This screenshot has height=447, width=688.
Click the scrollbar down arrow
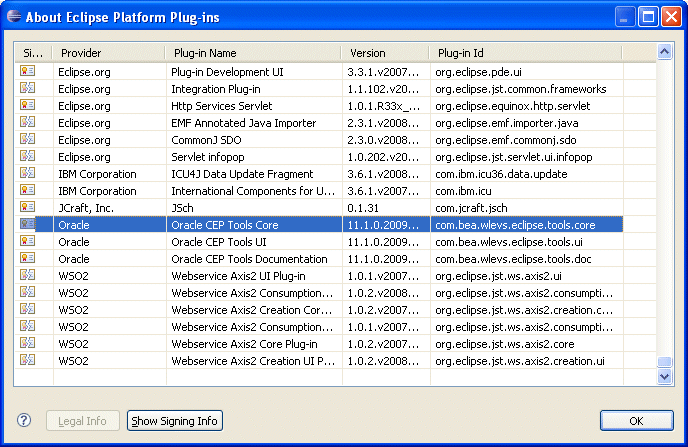click(665, 376)
